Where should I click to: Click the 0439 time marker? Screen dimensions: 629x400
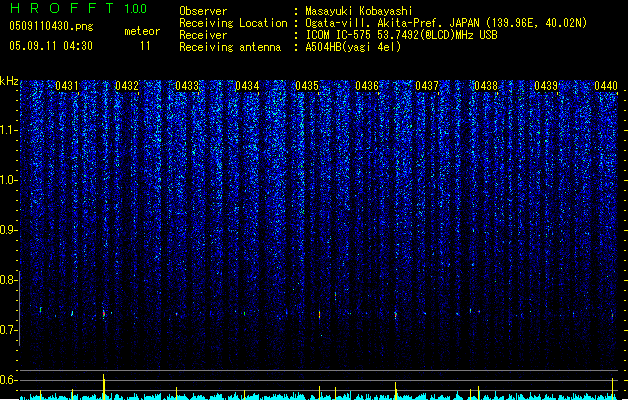tap(546, 86)
